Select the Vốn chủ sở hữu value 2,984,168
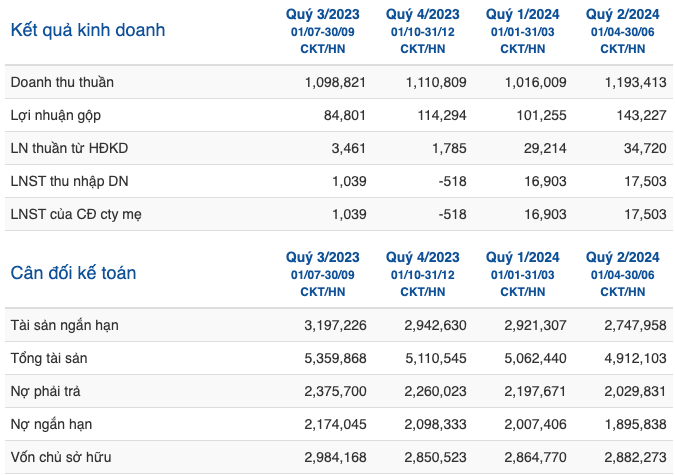Viewport: 675px width, 475px height. pos(335,457)
